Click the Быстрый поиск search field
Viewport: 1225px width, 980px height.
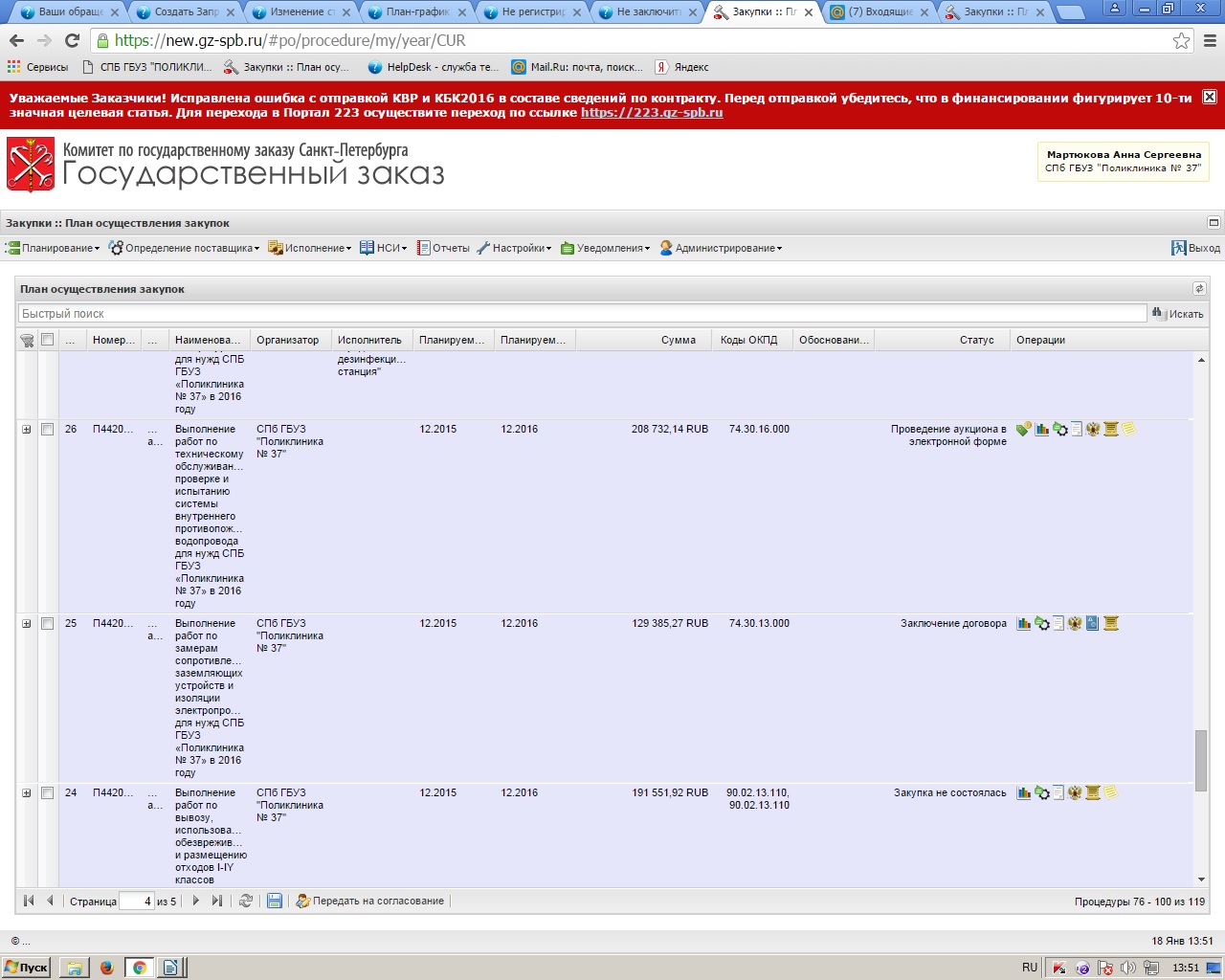click(583, 314)
